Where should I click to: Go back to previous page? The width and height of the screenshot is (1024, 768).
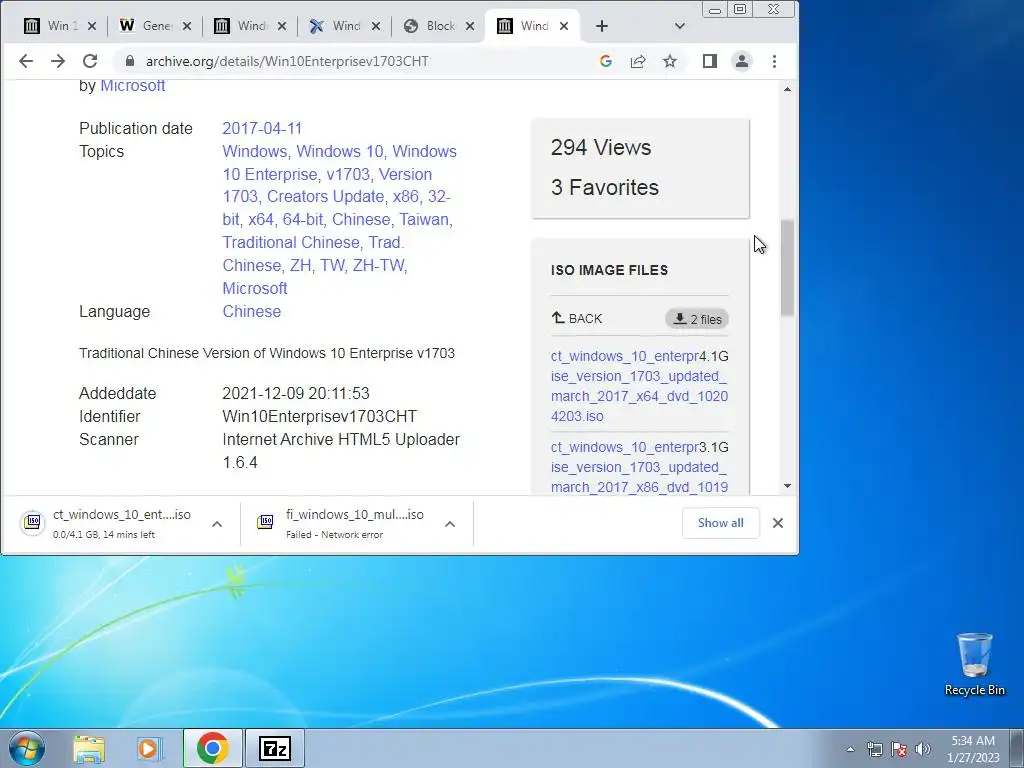25,61
